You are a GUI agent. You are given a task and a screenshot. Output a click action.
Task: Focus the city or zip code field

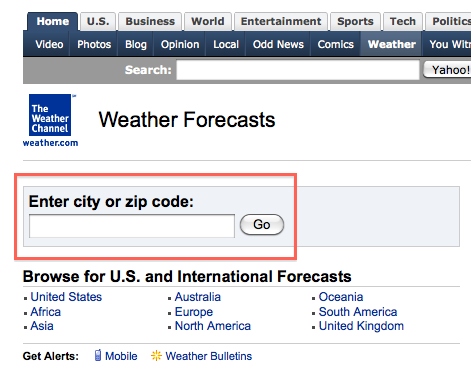pos(132,226)
